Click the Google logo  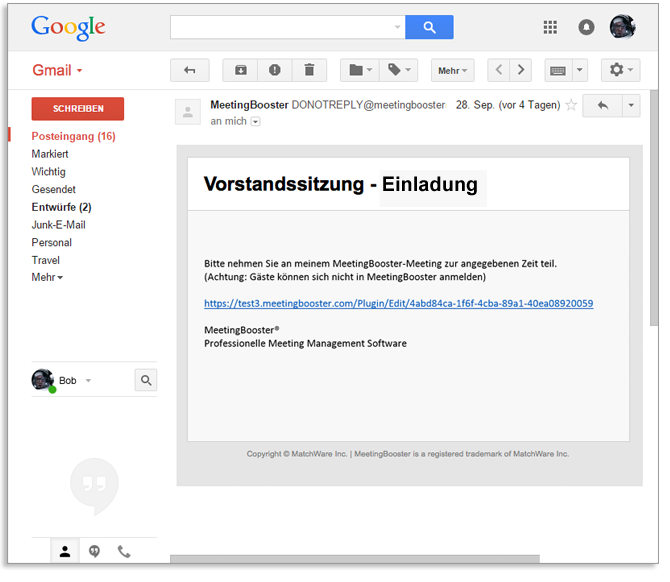[68, 27]
